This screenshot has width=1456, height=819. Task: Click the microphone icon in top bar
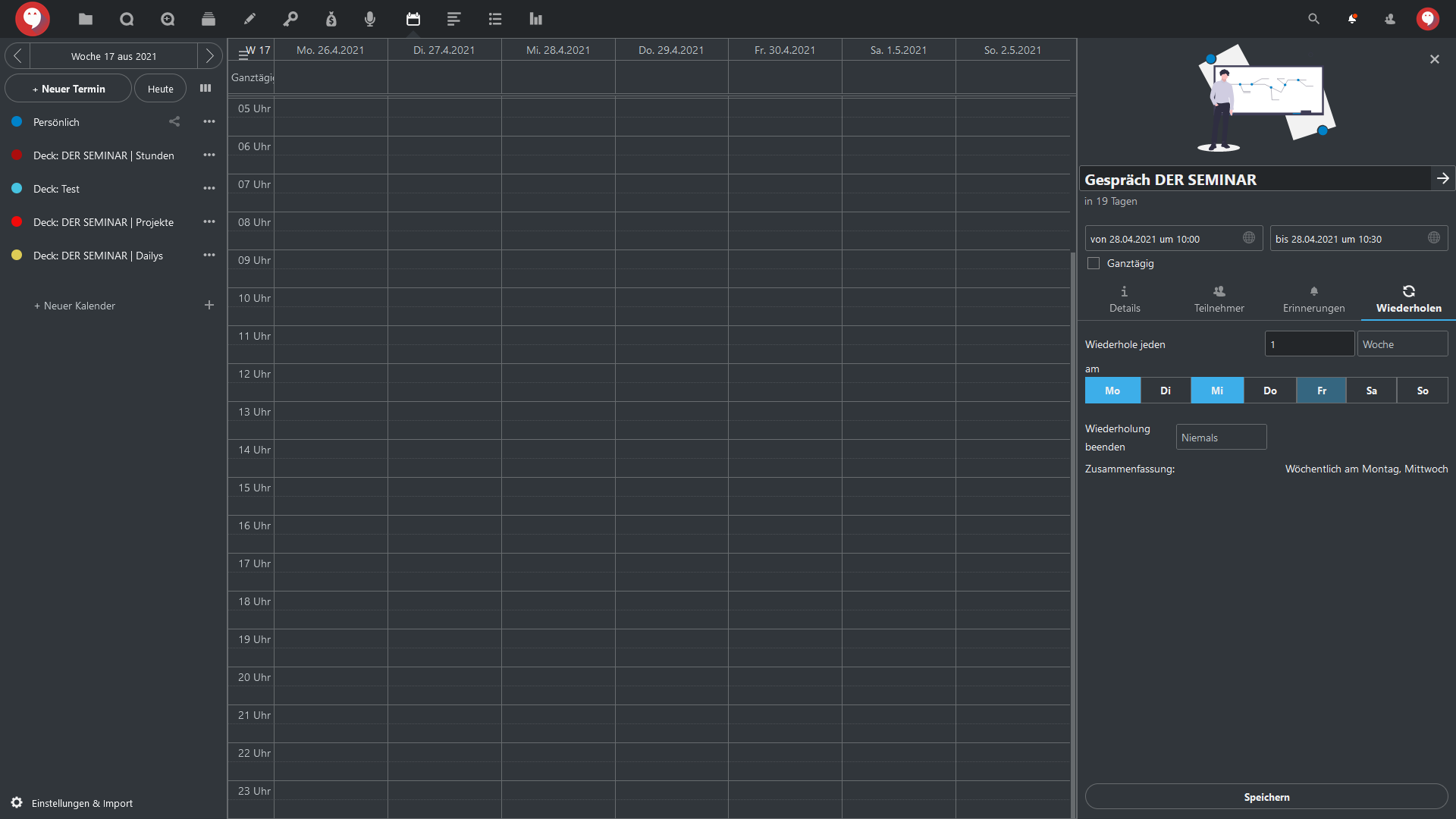(370, 19)
